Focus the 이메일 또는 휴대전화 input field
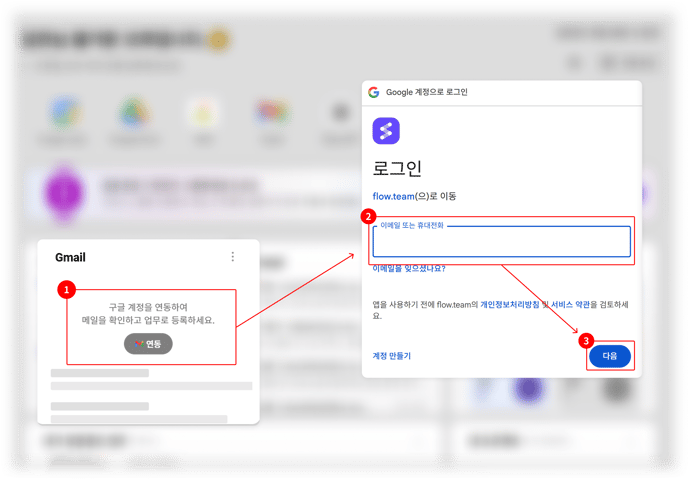Screen dimensions: 688x479 coord(502,241)
